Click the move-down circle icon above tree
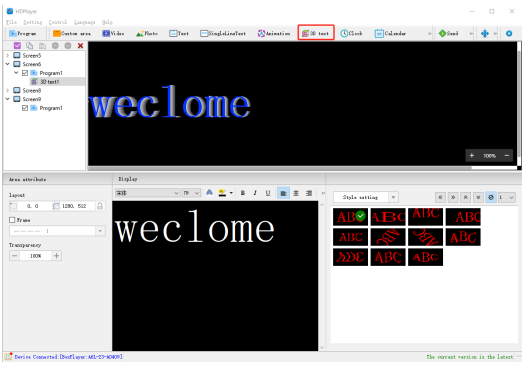This screenshot has height=365, width=526. [x=68, y=46]
